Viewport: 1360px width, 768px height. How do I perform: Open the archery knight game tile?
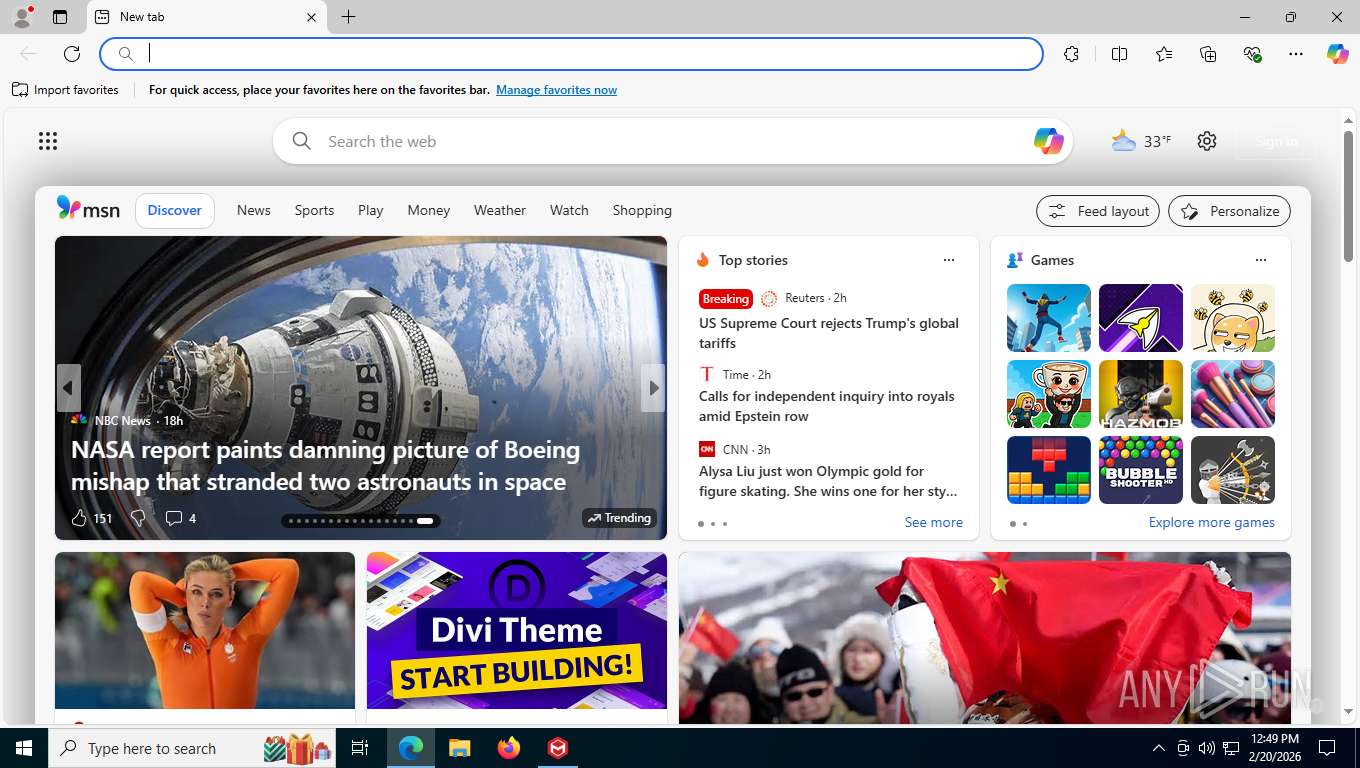coord(1233,470)
